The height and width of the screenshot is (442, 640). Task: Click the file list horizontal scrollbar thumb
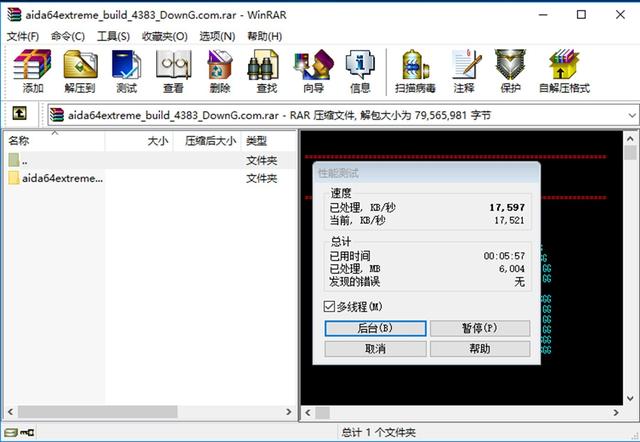point(98,412)
